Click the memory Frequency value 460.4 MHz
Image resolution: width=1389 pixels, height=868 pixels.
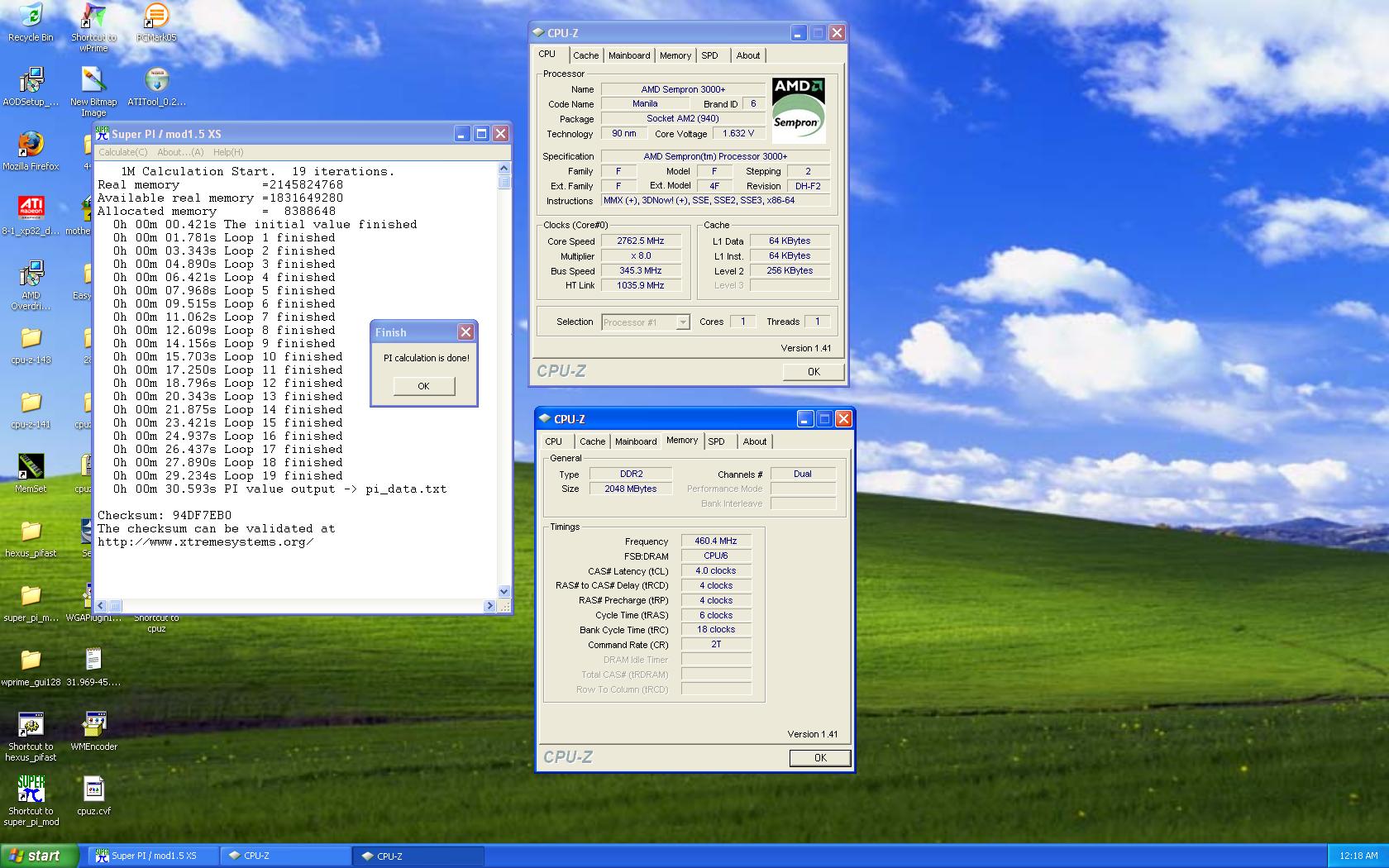[716, 541]
